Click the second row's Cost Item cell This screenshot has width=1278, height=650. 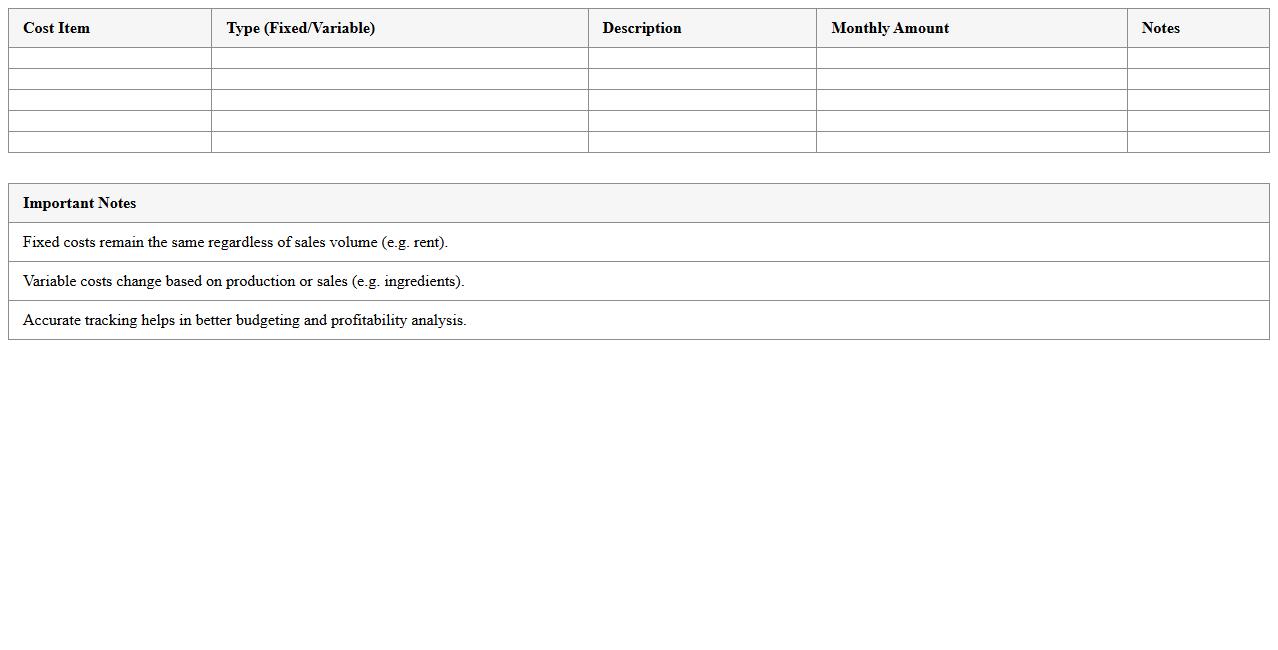pyautogui.click(x=109, y=78)
